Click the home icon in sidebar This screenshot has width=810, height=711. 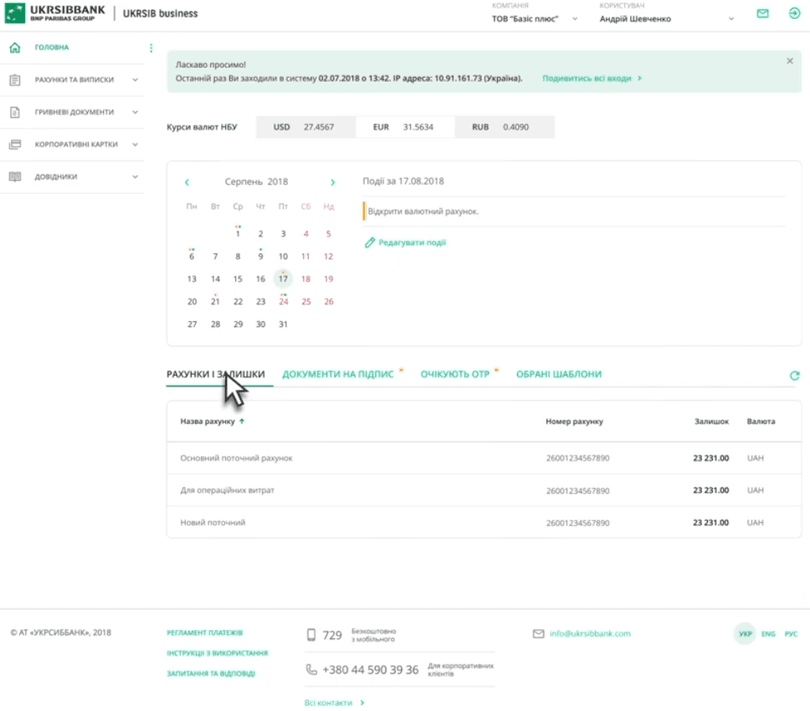[x=15, y=48]
